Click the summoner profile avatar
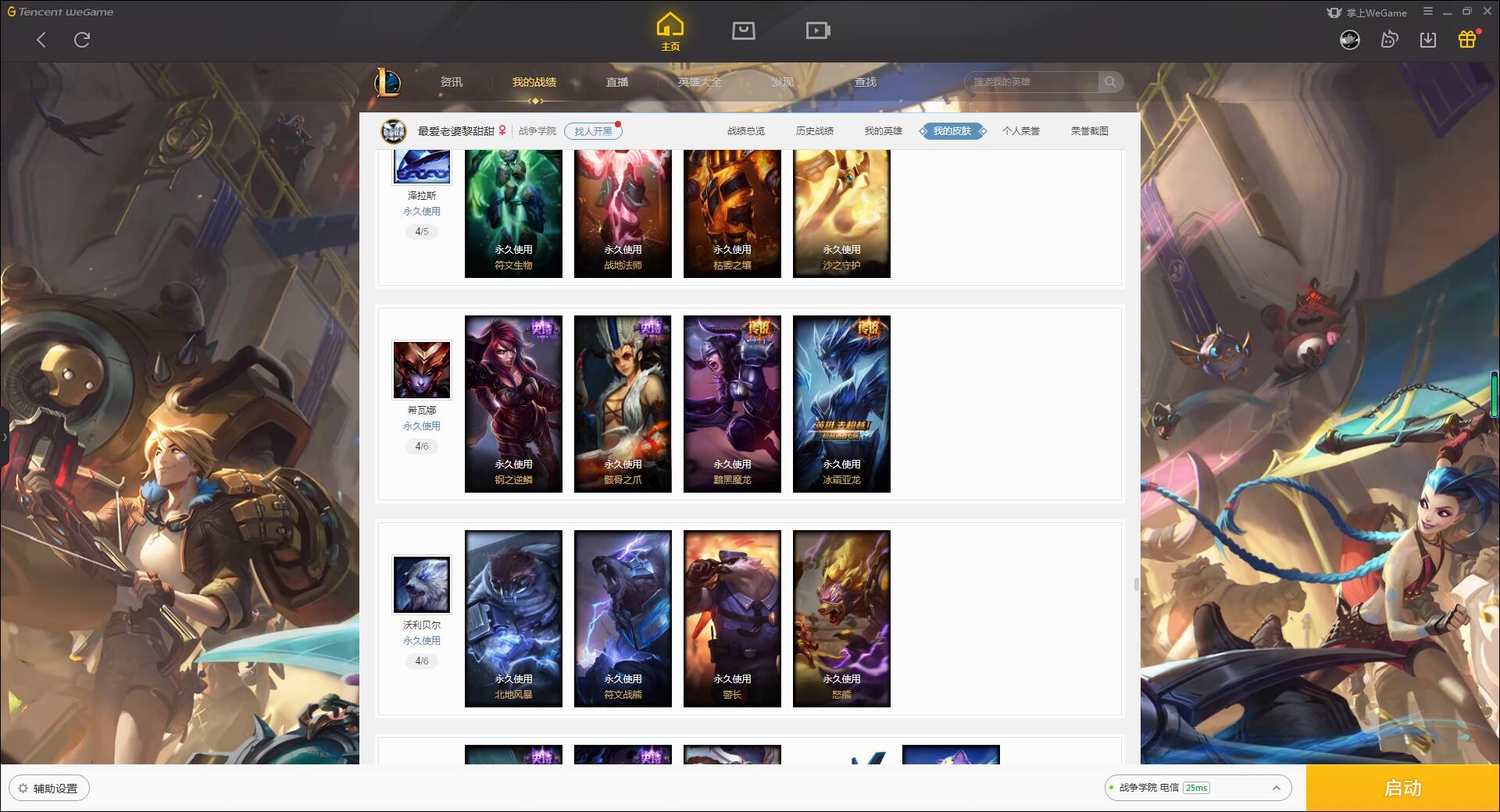This screenshot has height=812, width=1500. [x=394, y=131]
